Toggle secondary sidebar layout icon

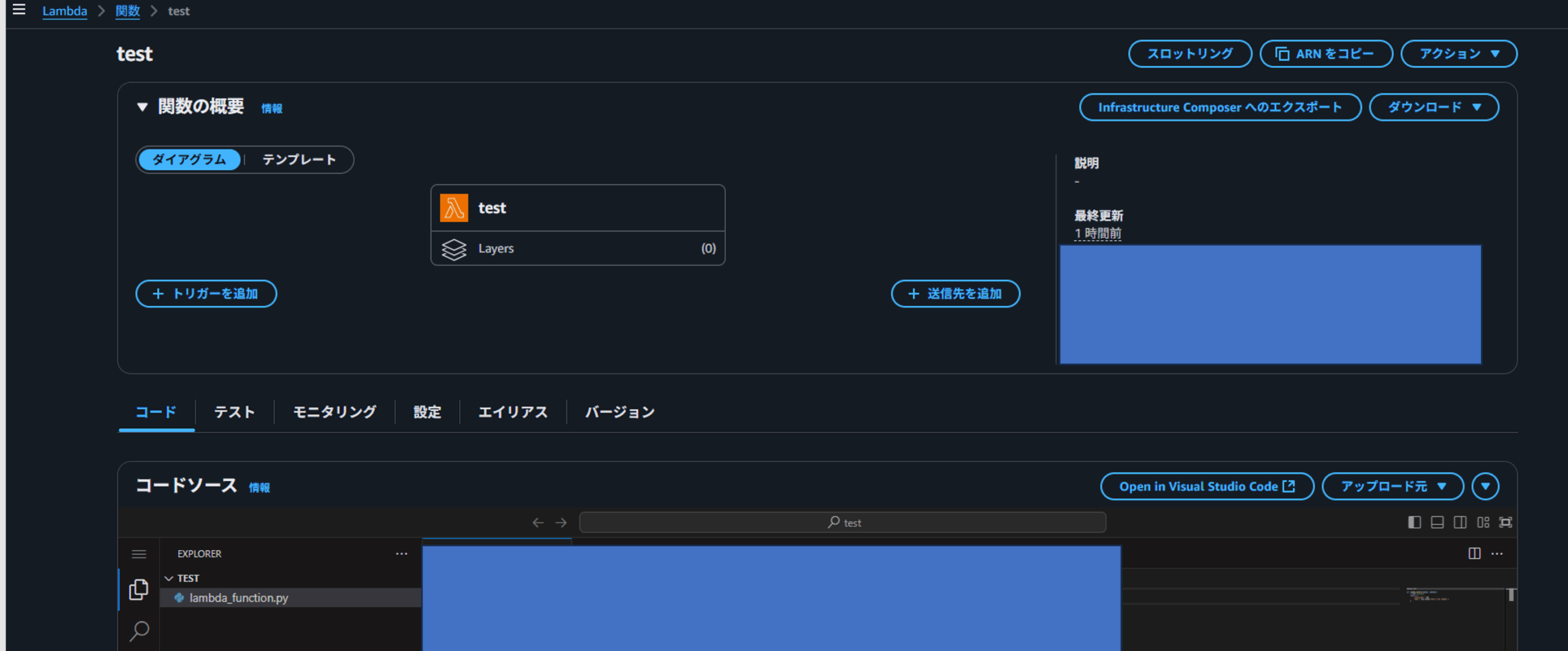1460,522
